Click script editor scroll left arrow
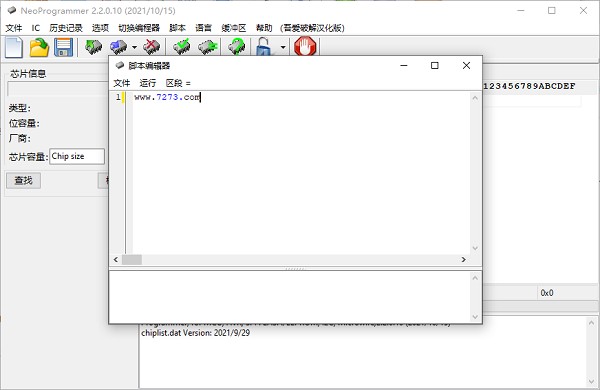This screenshot has width=600, height=390. (116, 259)
